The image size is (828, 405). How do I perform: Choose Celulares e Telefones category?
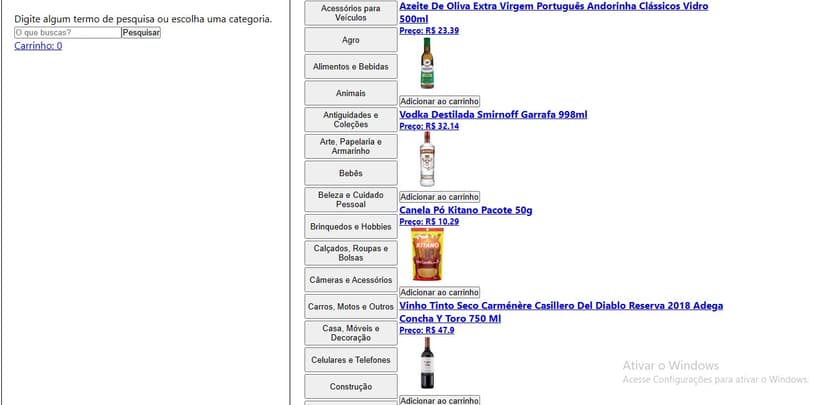click(351, 360)
